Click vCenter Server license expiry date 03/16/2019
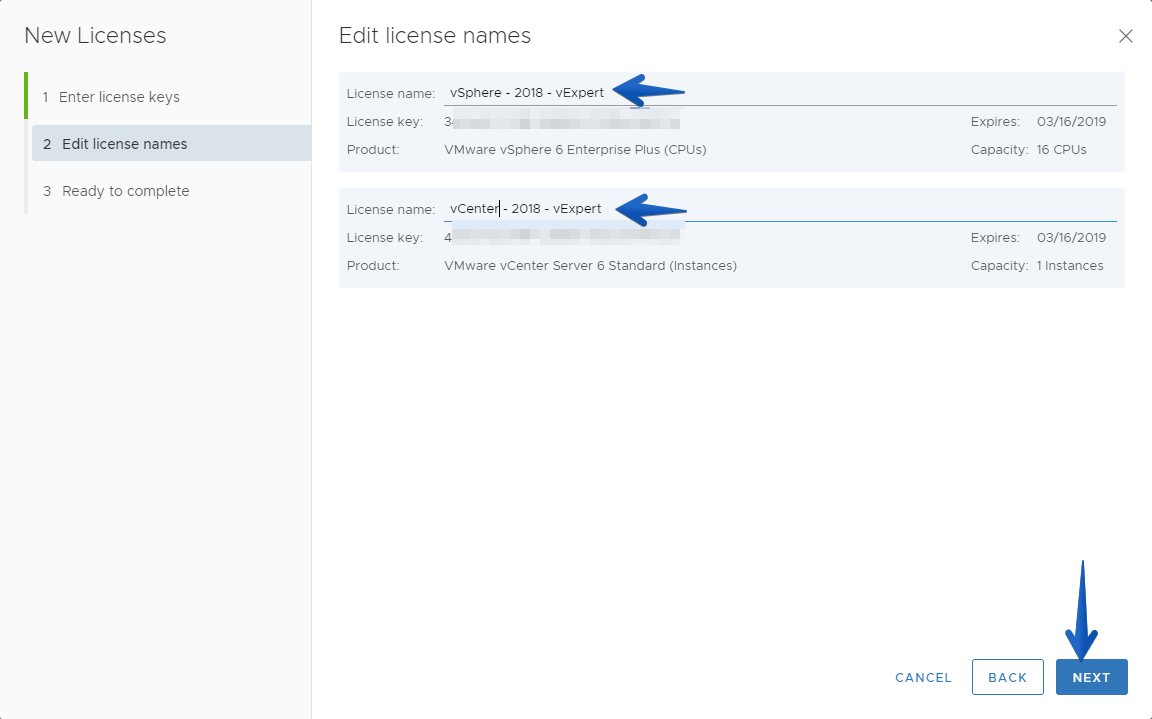 [x=1071, y=238]
